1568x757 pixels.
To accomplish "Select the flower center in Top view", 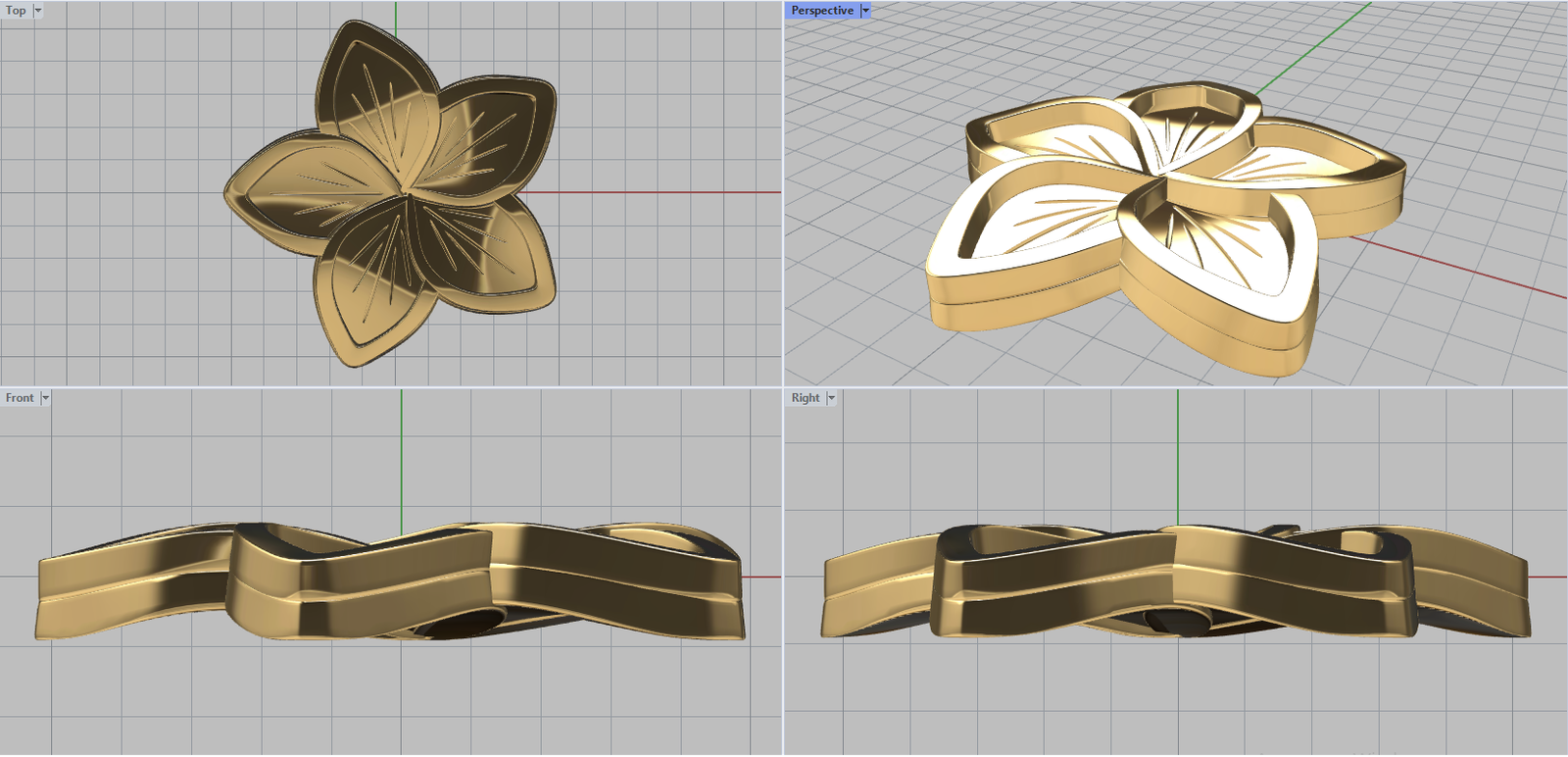I will [405, 192].
